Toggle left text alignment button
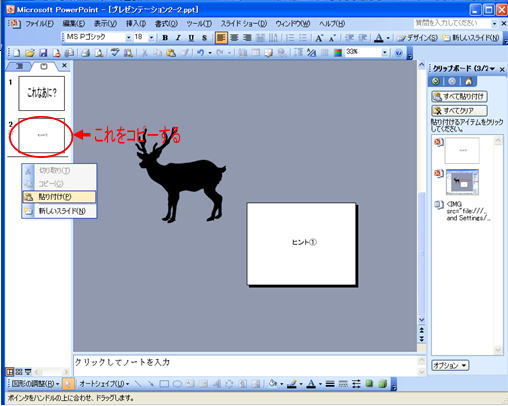The image size is (508, 406). (x=221, y=38)
